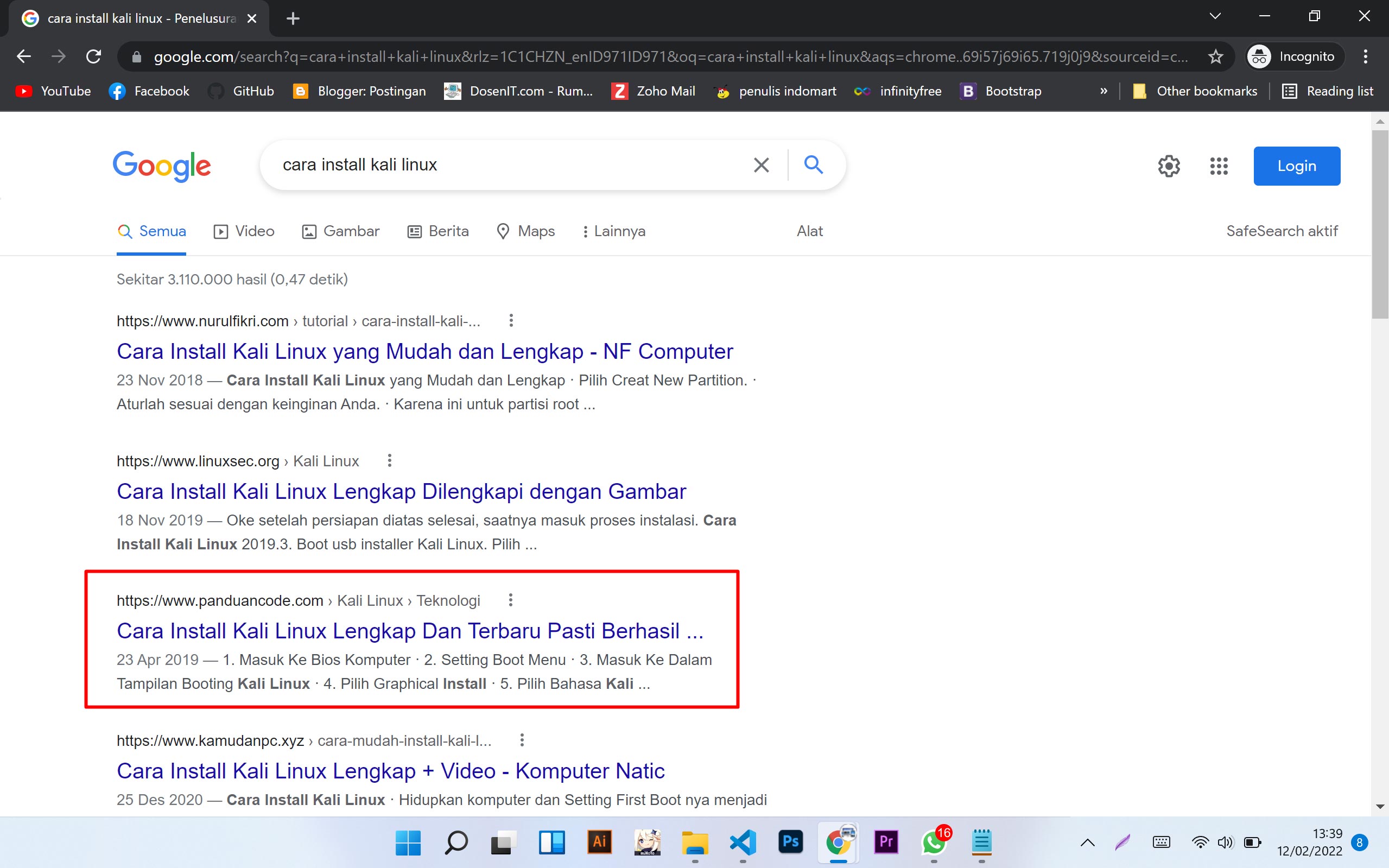Switch to the Berita tab

438,231
